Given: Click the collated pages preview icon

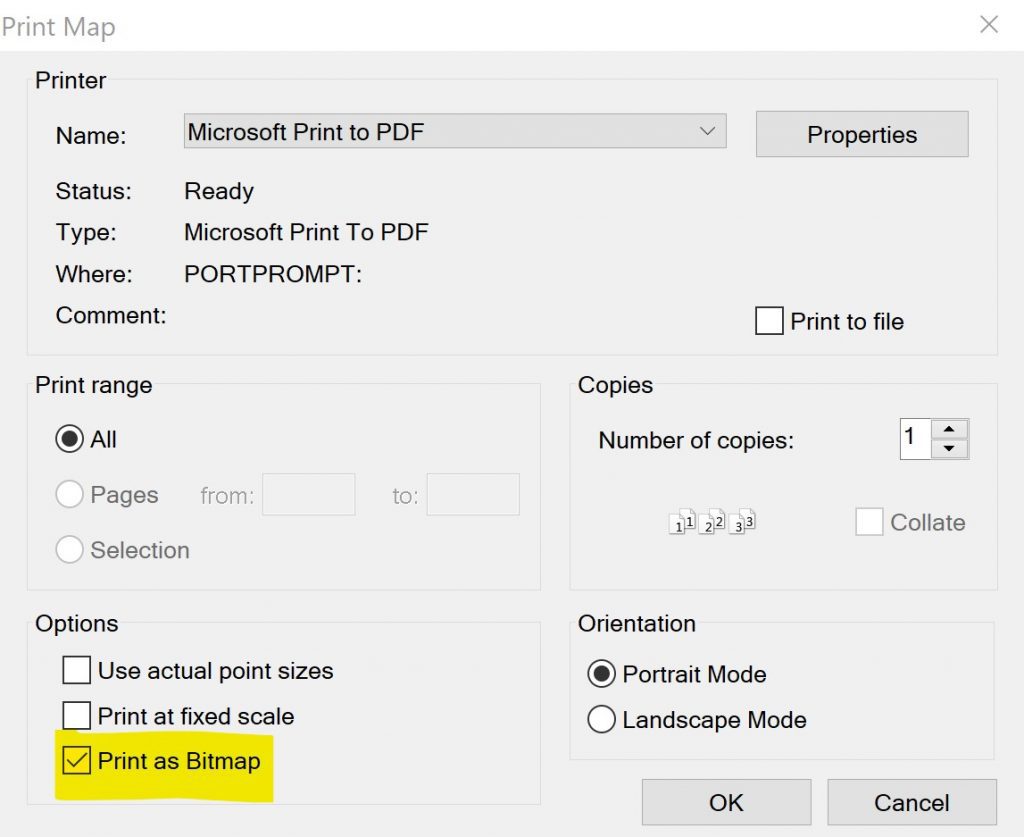Looking at the screenshot, I should (x=710, y=520).
